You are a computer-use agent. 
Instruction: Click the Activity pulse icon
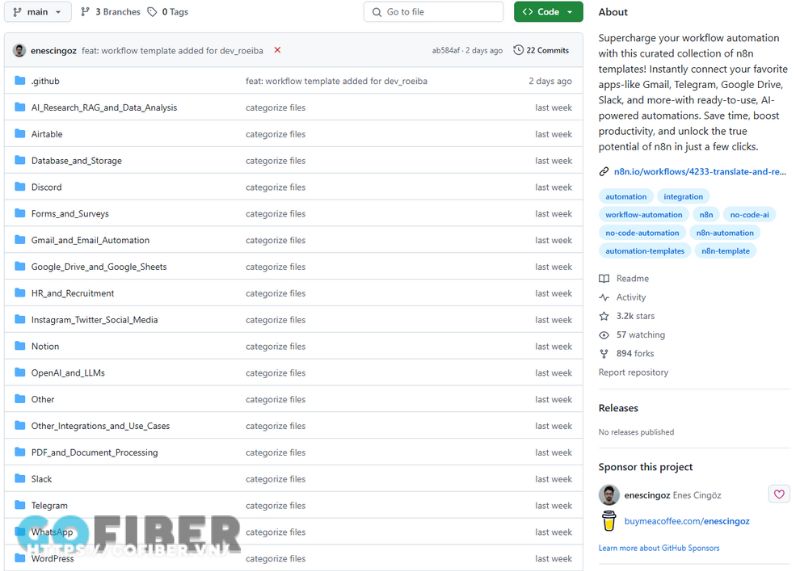[604, 297]
